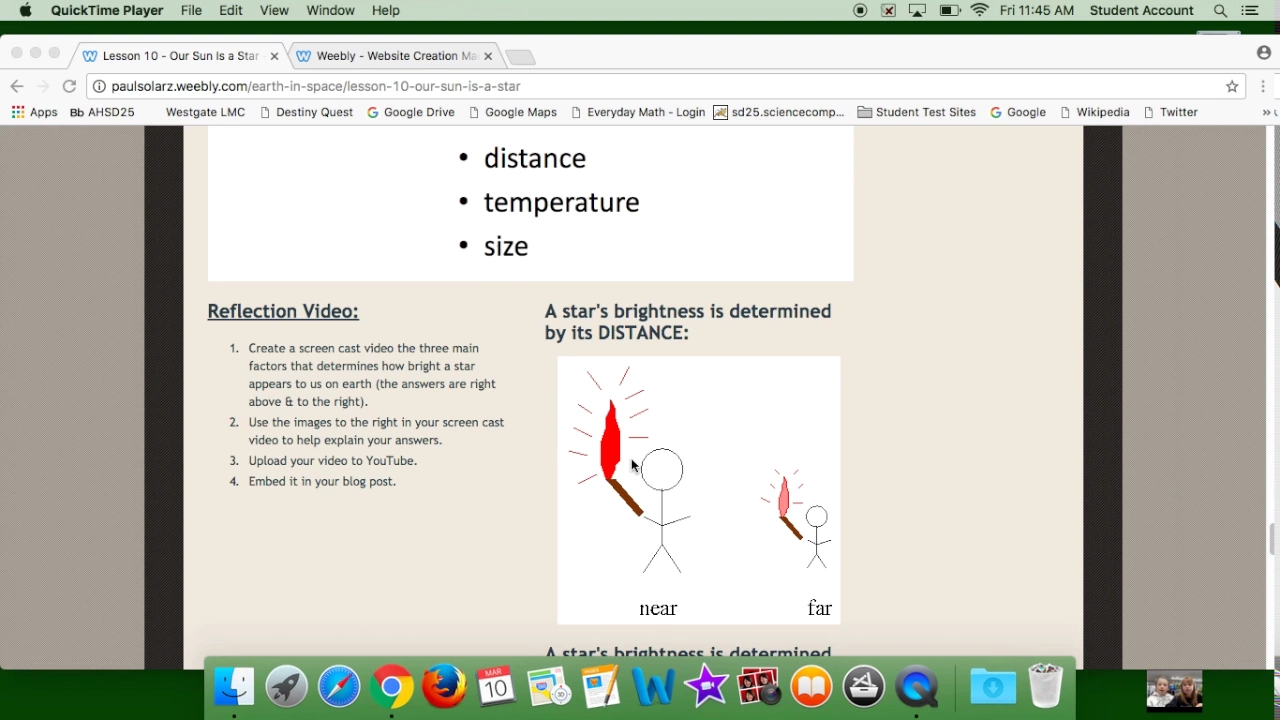Open Notification Center list icon
Image resolution: width=1280 pixels, height=720 pixels.
point(1250,10)
